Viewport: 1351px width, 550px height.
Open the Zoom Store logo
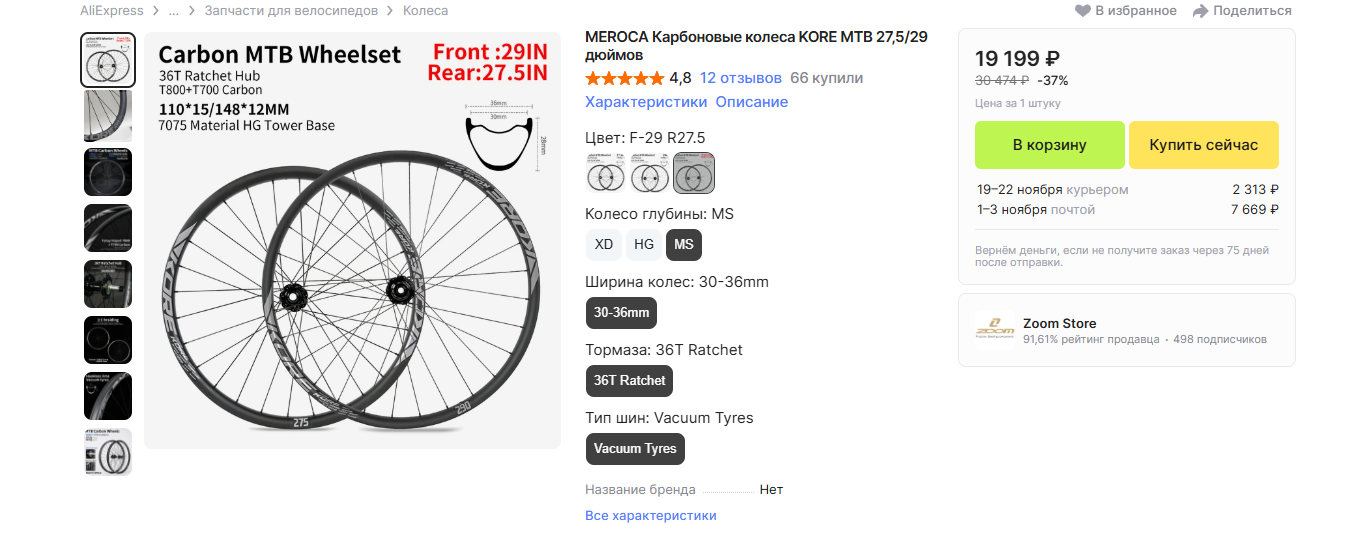click(x=995, y=329)
